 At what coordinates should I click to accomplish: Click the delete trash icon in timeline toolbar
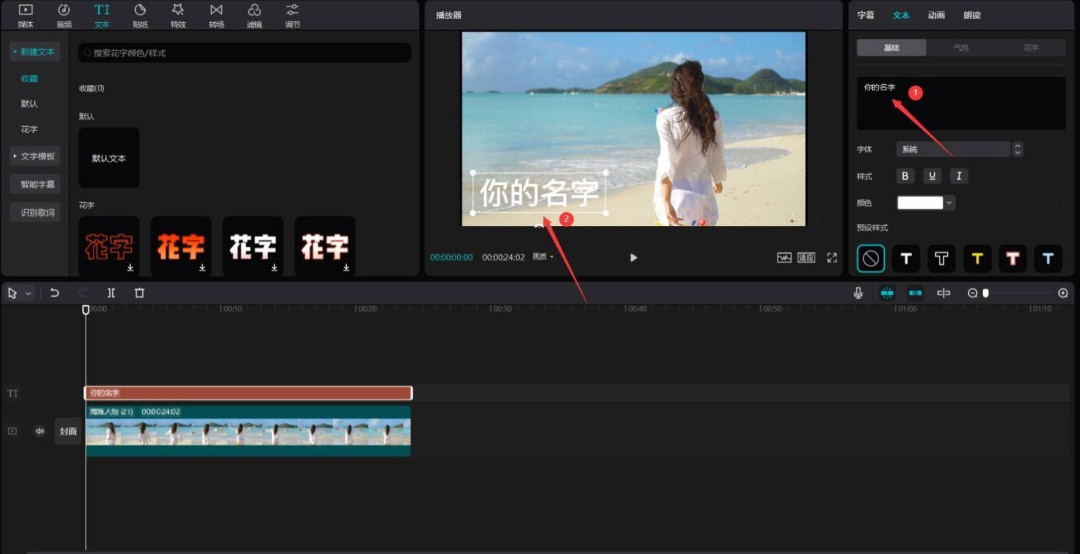140,293
